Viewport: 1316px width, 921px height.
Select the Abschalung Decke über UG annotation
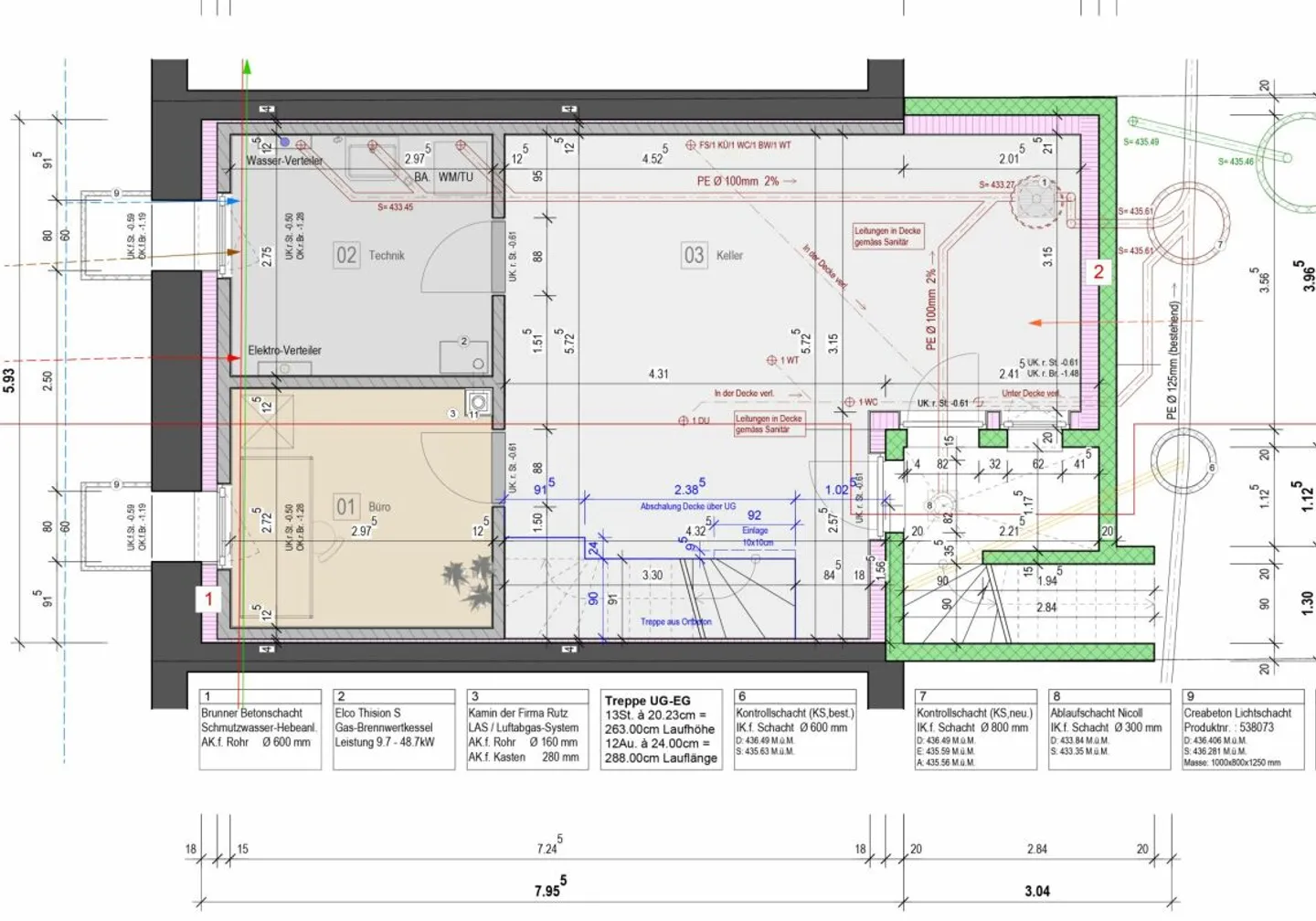[x=687, y=506]
